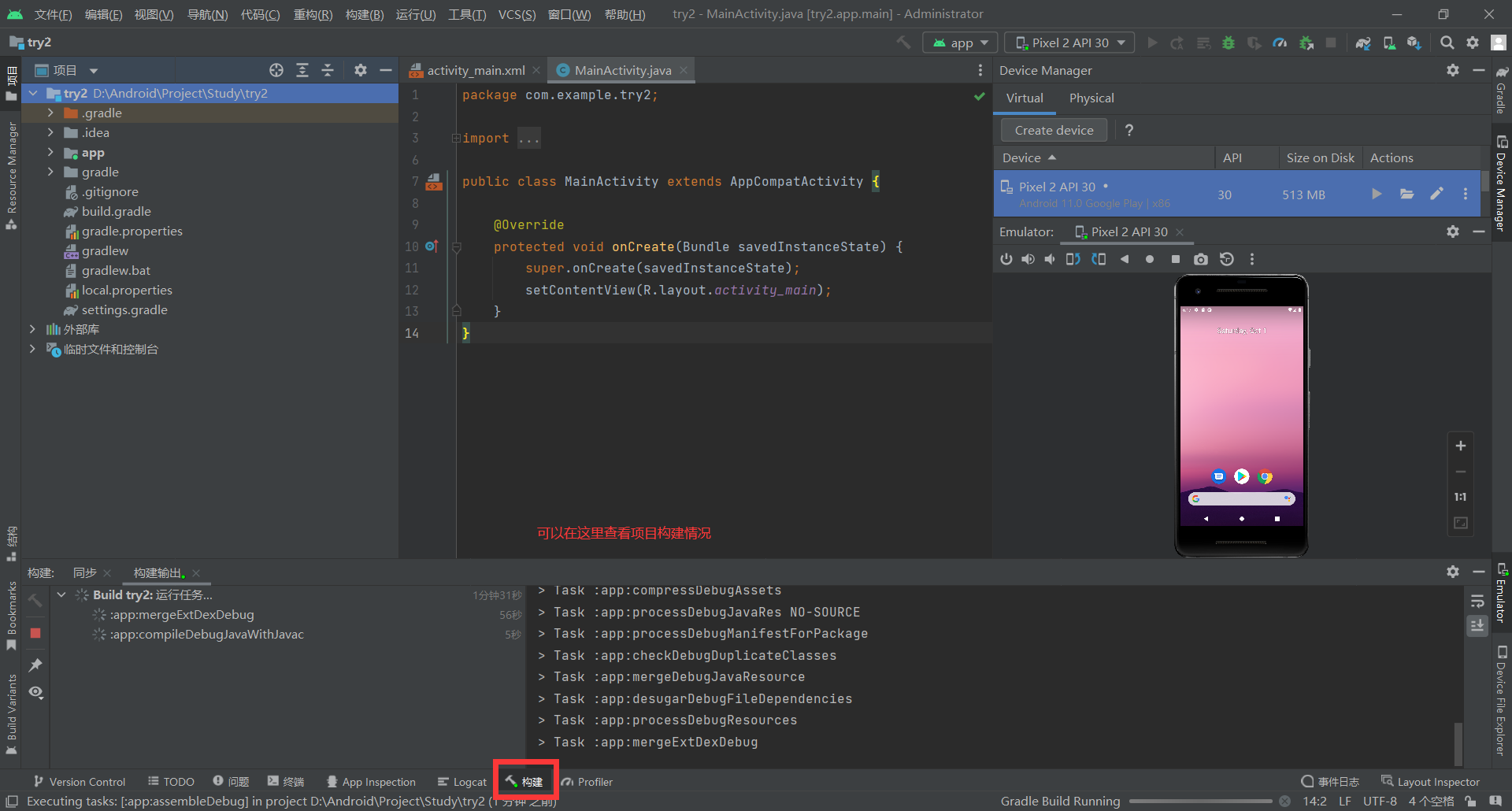Toggle Build Variants side panel
1512x811 pixels.
(x=11, y=713)
